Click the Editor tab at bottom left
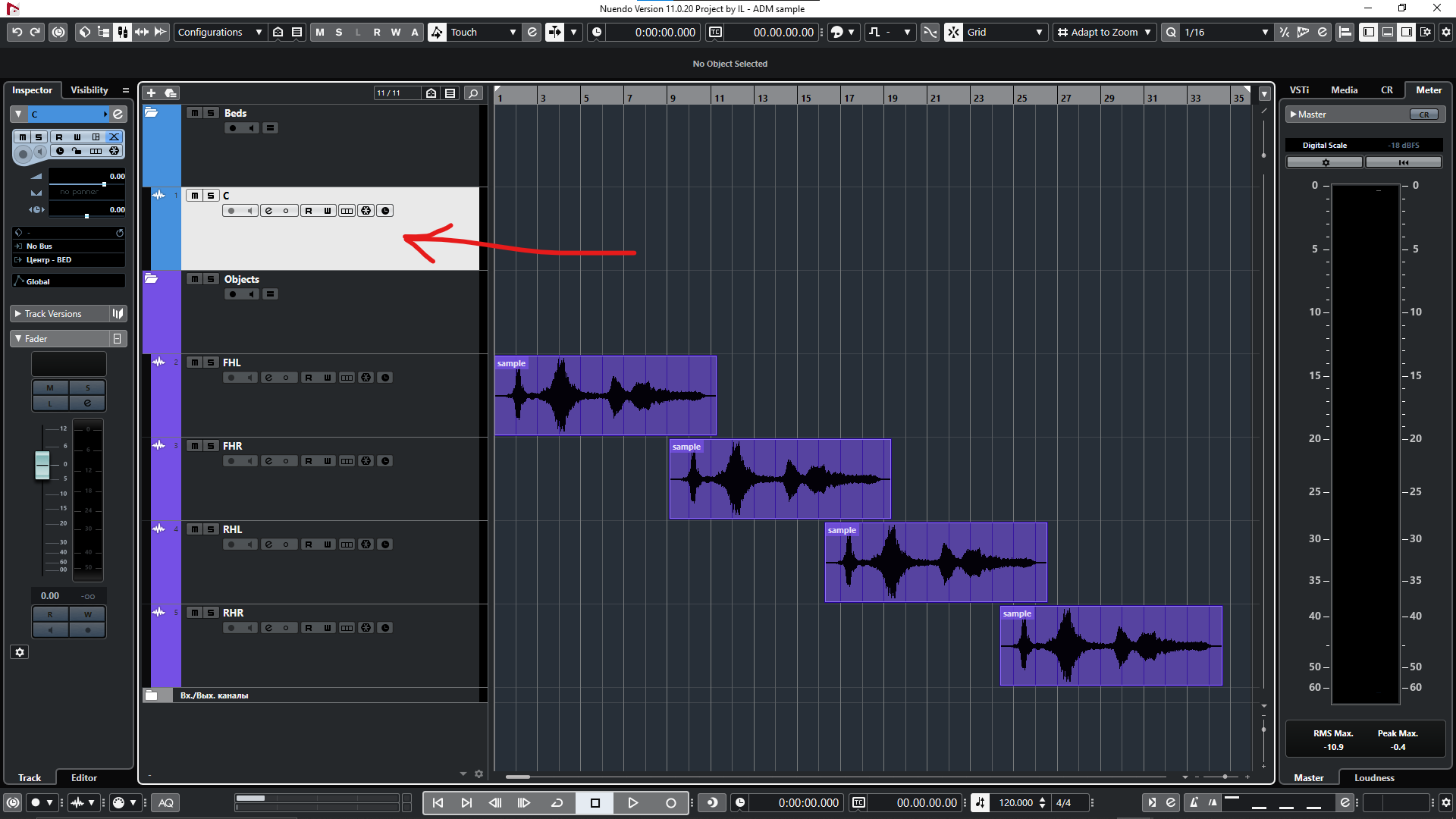1456x819 pixels. 84,778
